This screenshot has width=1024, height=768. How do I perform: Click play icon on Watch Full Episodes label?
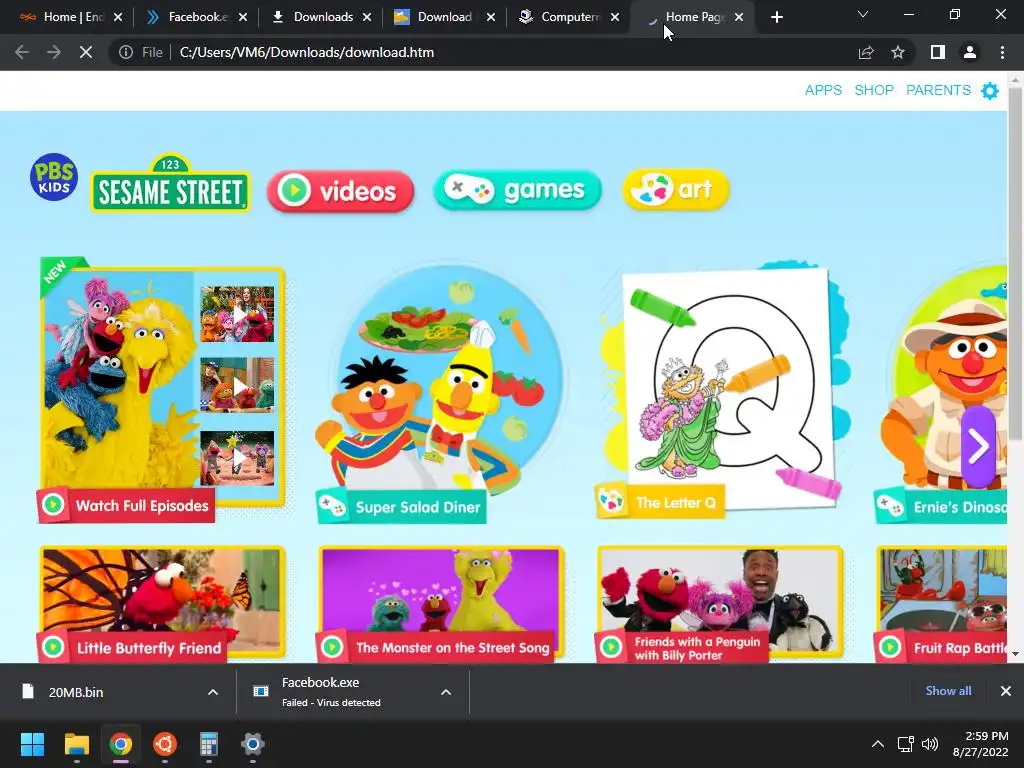53,505
